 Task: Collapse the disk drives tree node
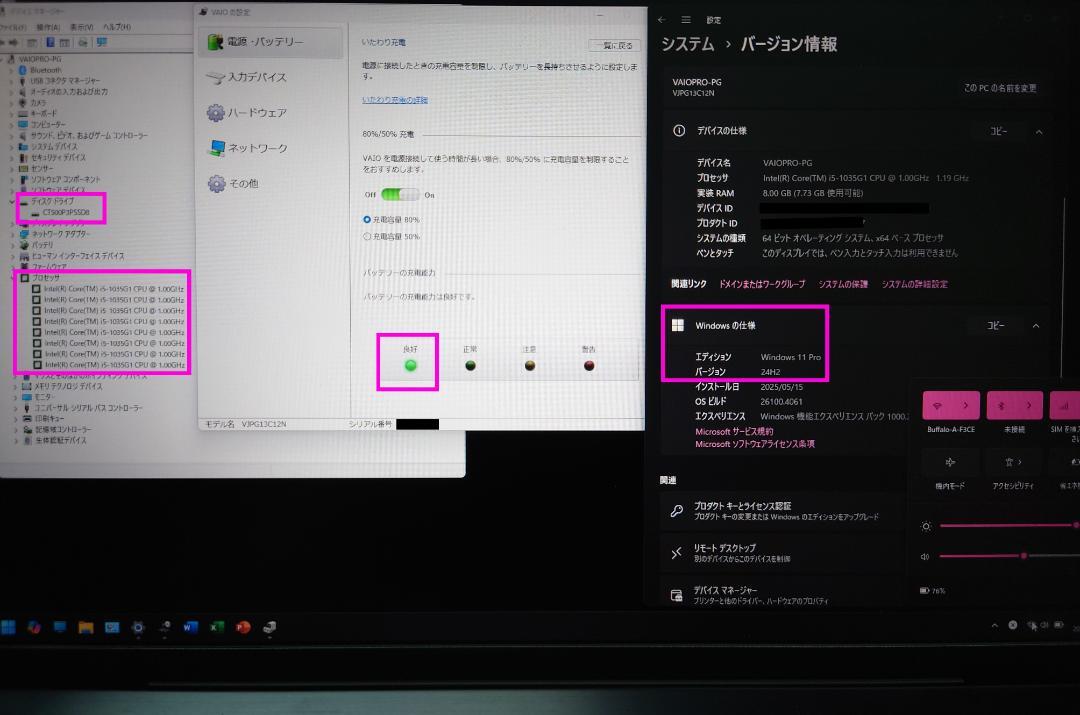(x=13, y=201)
